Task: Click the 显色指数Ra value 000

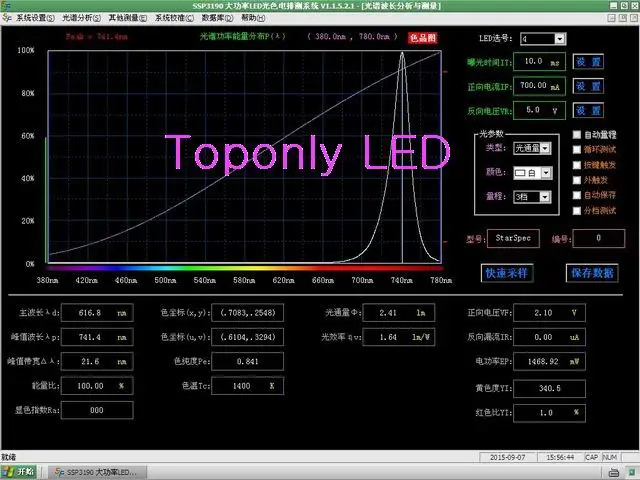Action: [x=97, y=410]
